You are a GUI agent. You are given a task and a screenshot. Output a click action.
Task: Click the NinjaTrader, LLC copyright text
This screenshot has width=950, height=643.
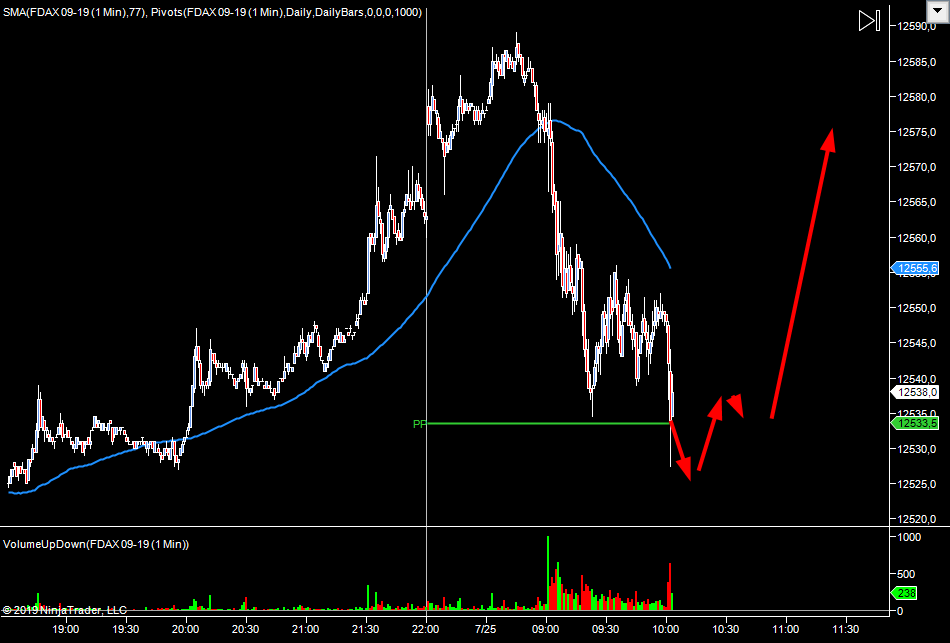click(x=65, y=609)
